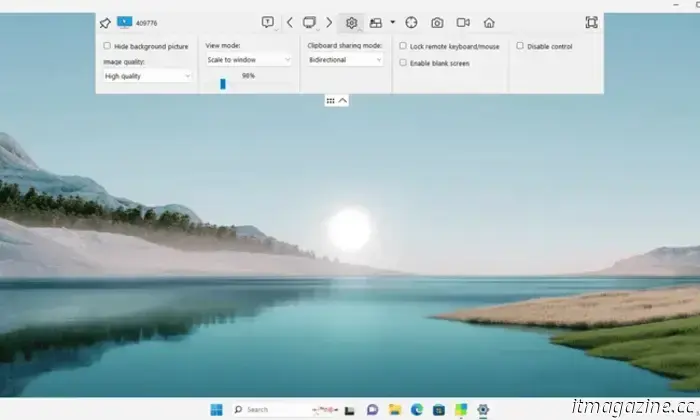Click the pin toolbar icon
This screenshot has width=700, height=420.
click(x=106, y=23)
